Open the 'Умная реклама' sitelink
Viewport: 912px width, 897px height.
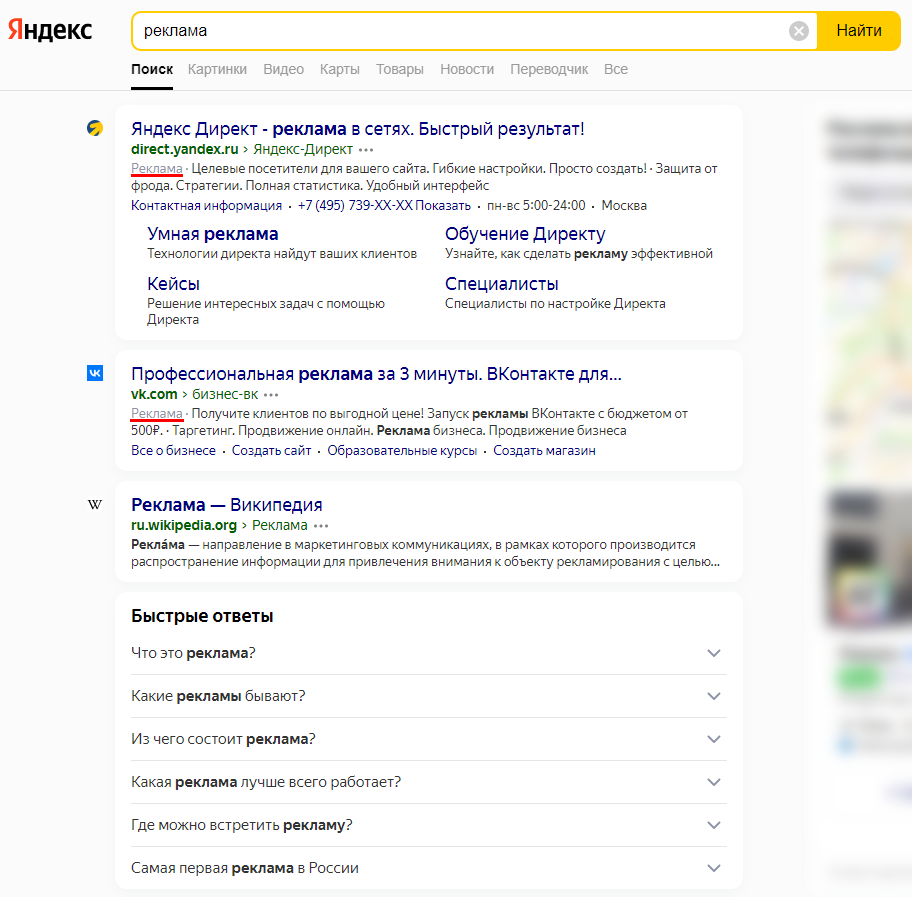point(212,234)
